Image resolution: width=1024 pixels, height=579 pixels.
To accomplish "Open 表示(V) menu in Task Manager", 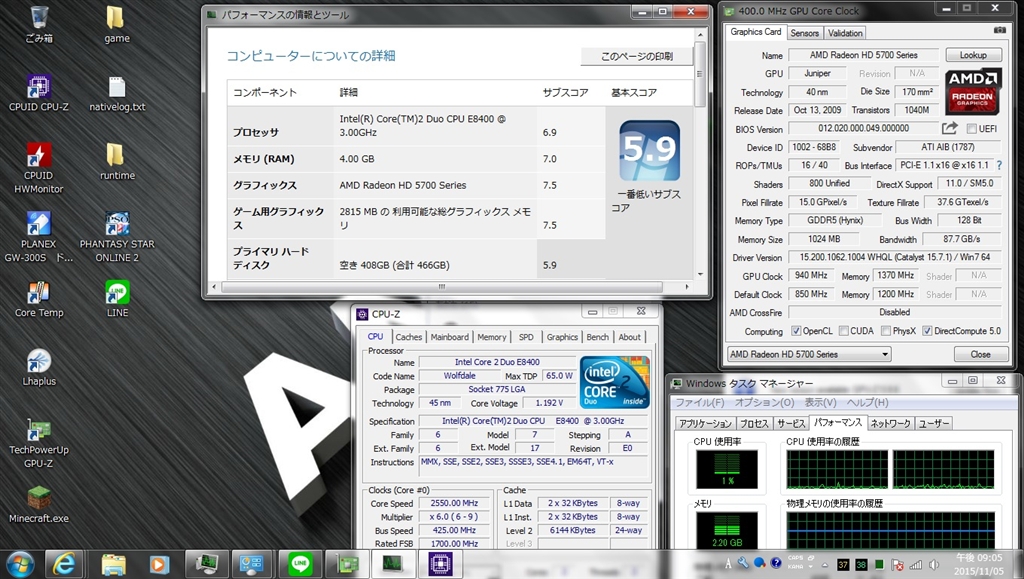I will point(820,403).
